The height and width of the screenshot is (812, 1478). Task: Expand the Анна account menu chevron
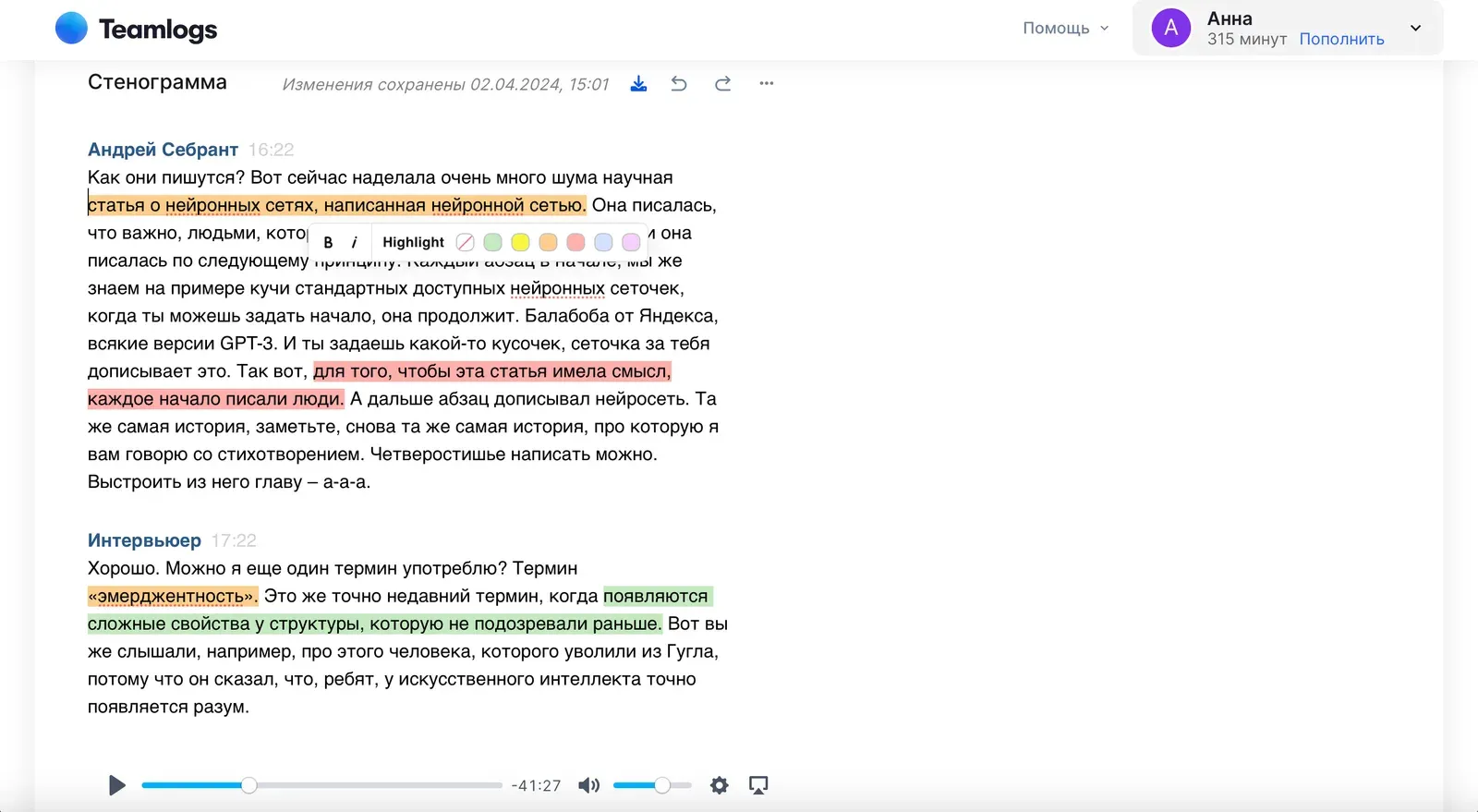[x=1415, y=28]
